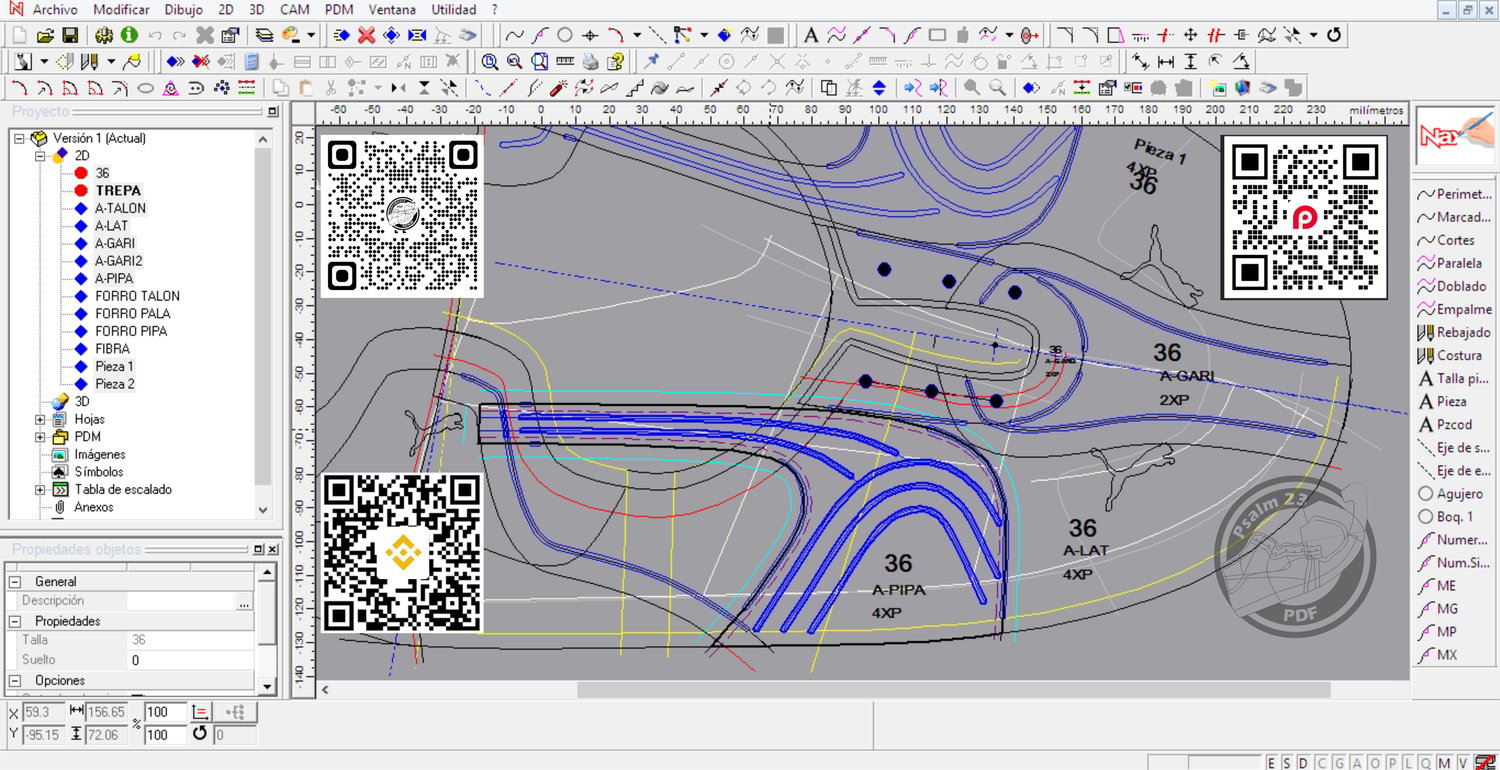Open the color palette dropdown arrow

[x=311, y=35]
